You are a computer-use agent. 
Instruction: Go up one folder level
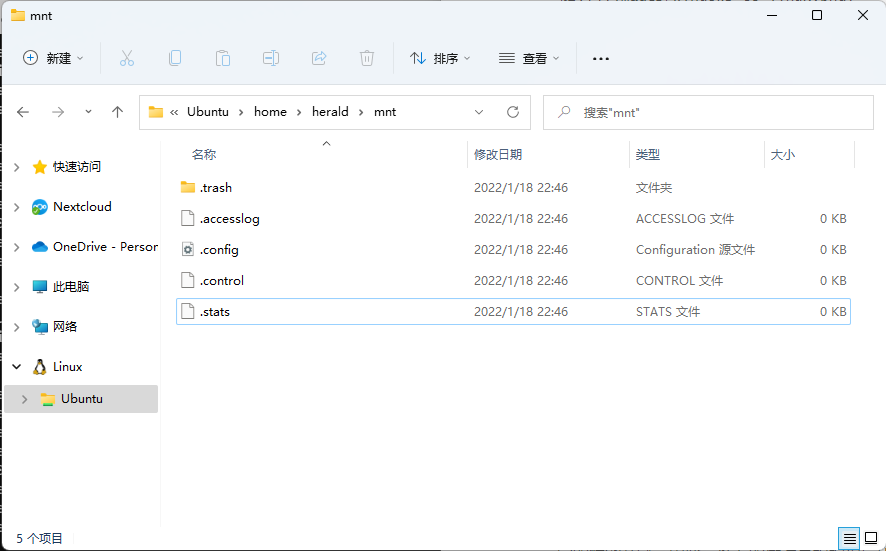[118, 112]
